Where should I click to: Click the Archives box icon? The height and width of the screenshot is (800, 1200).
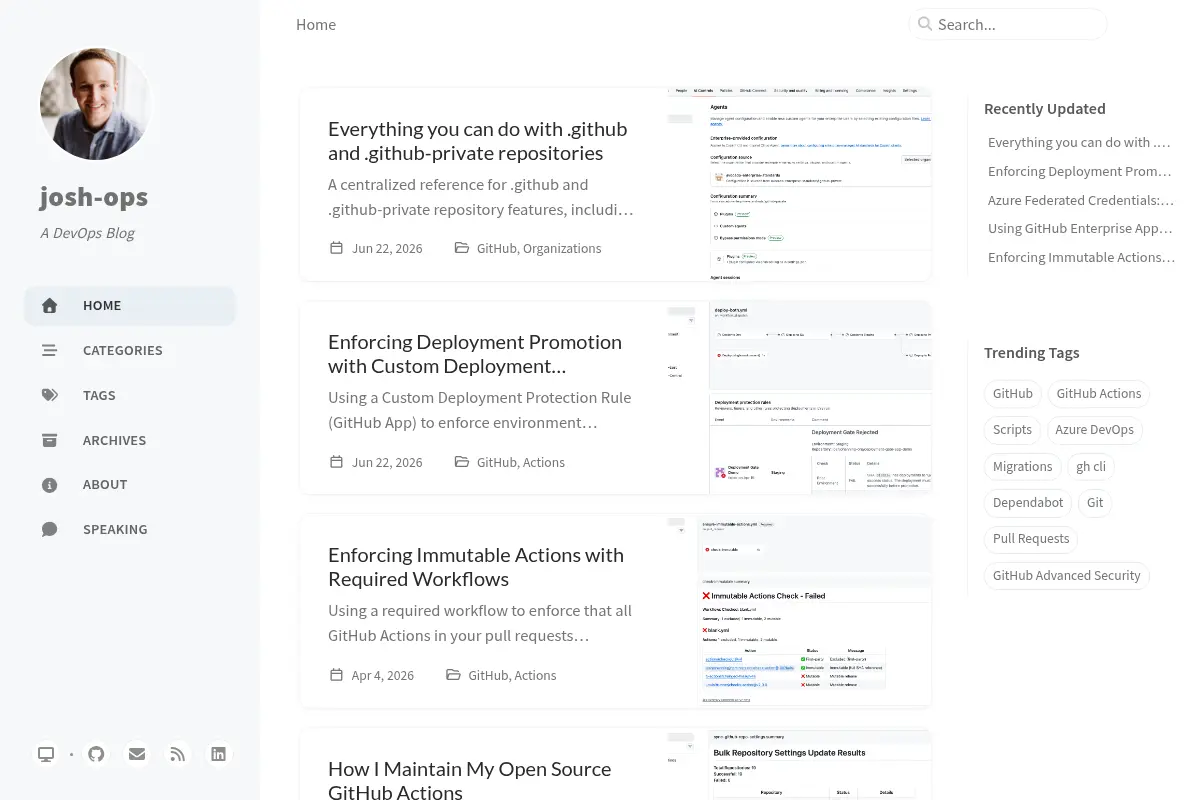49,440
